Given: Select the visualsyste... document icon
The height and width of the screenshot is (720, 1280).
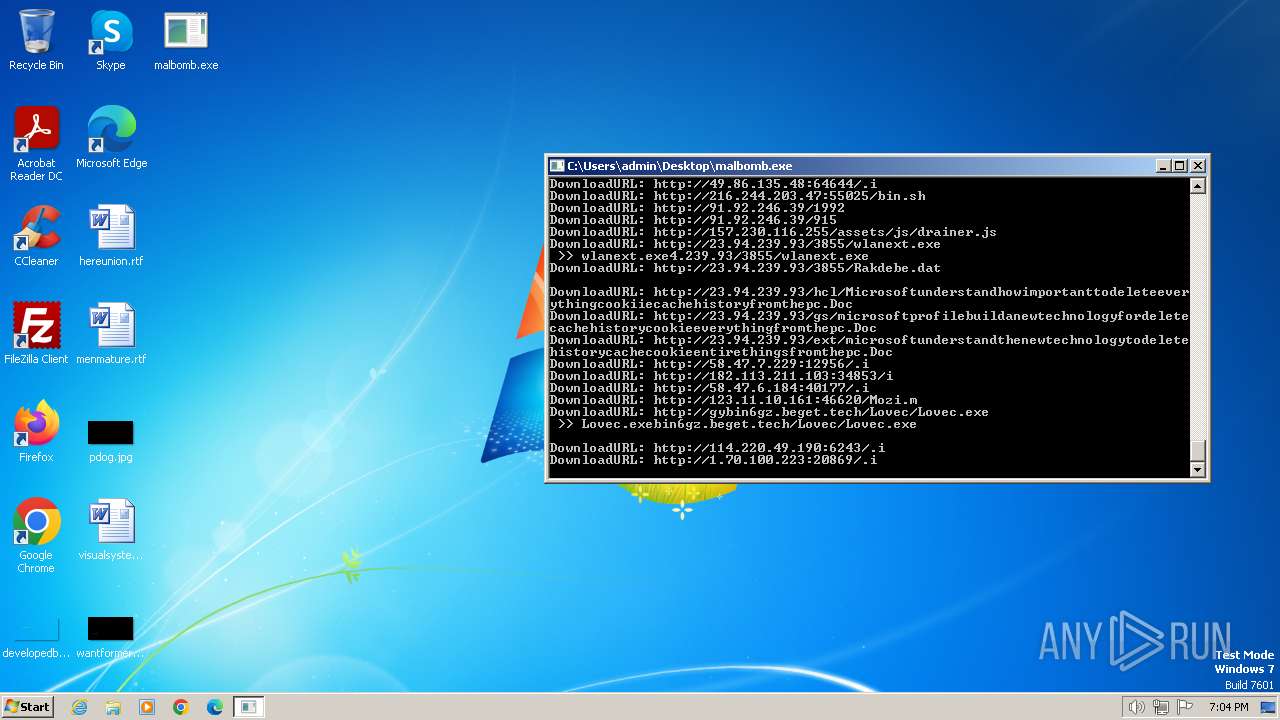Looking at the screenshot, I should [111, 529].
